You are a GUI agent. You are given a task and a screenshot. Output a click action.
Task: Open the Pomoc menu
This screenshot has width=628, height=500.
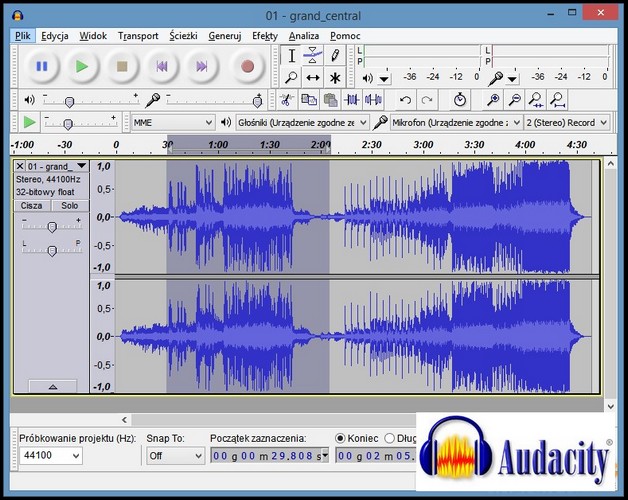(x=345, y=36)
